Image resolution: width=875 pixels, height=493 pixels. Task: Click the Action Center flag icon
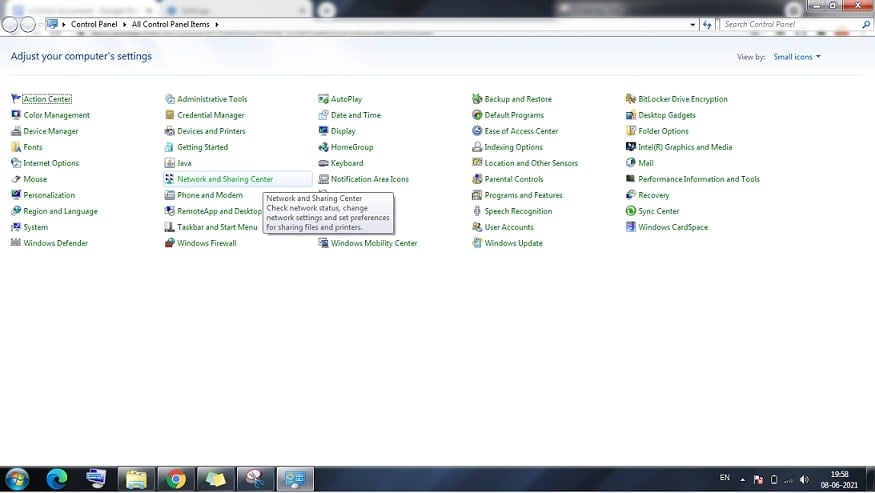tap(16, 99)
